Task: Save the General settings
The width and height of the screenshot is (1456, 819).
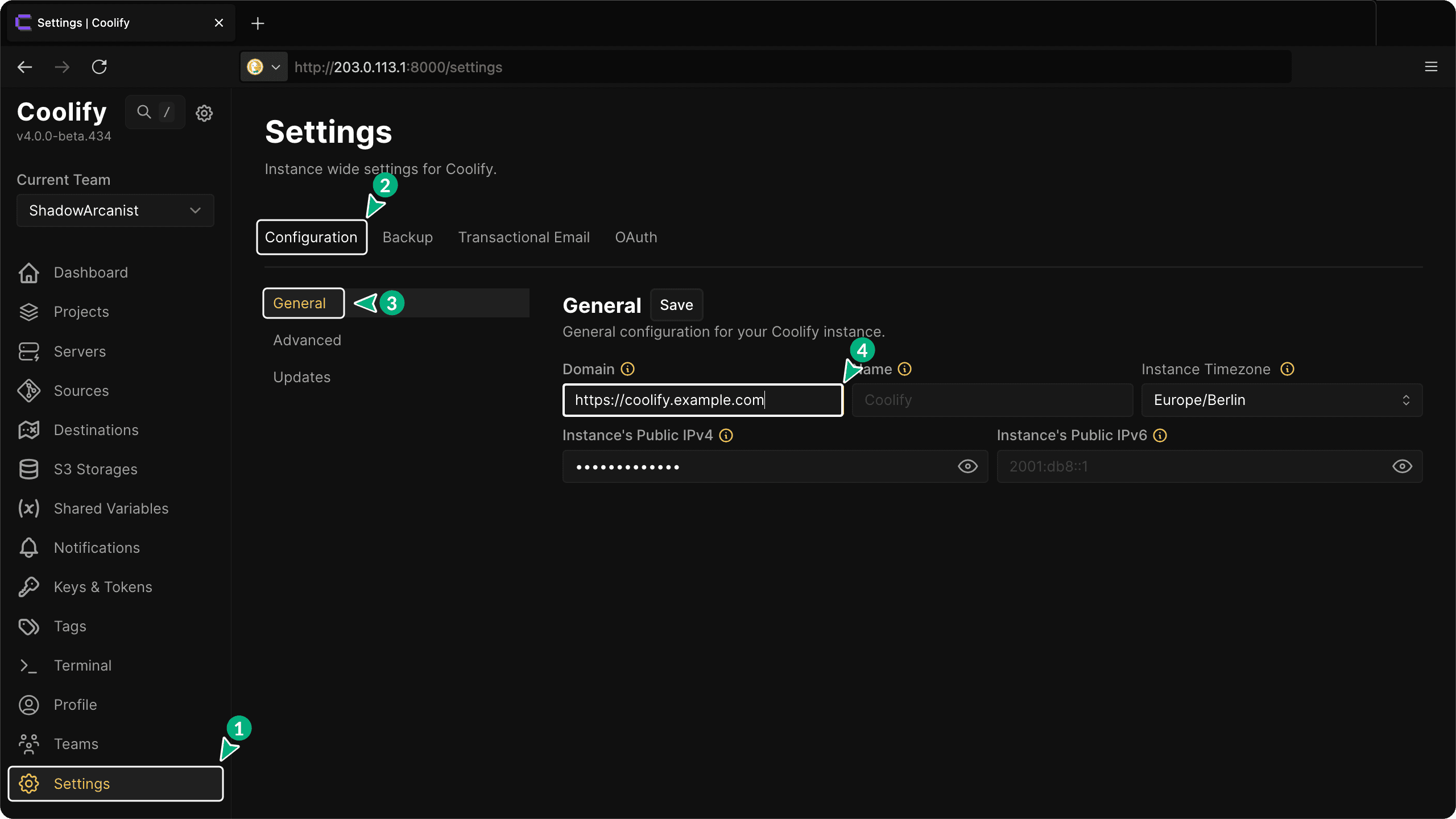Action: point(676,304)
